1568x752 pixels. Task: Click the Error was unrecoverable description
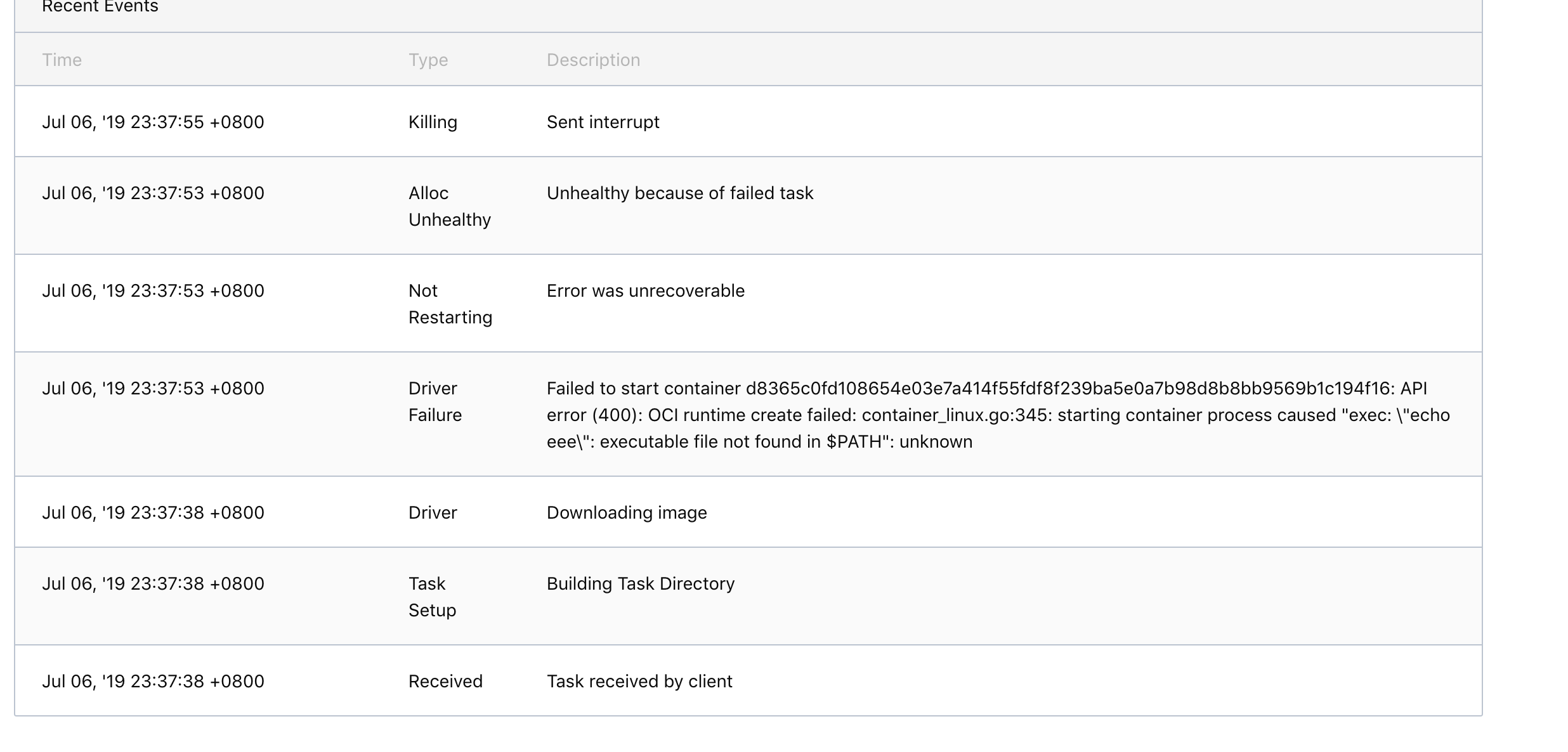(645, 290)
